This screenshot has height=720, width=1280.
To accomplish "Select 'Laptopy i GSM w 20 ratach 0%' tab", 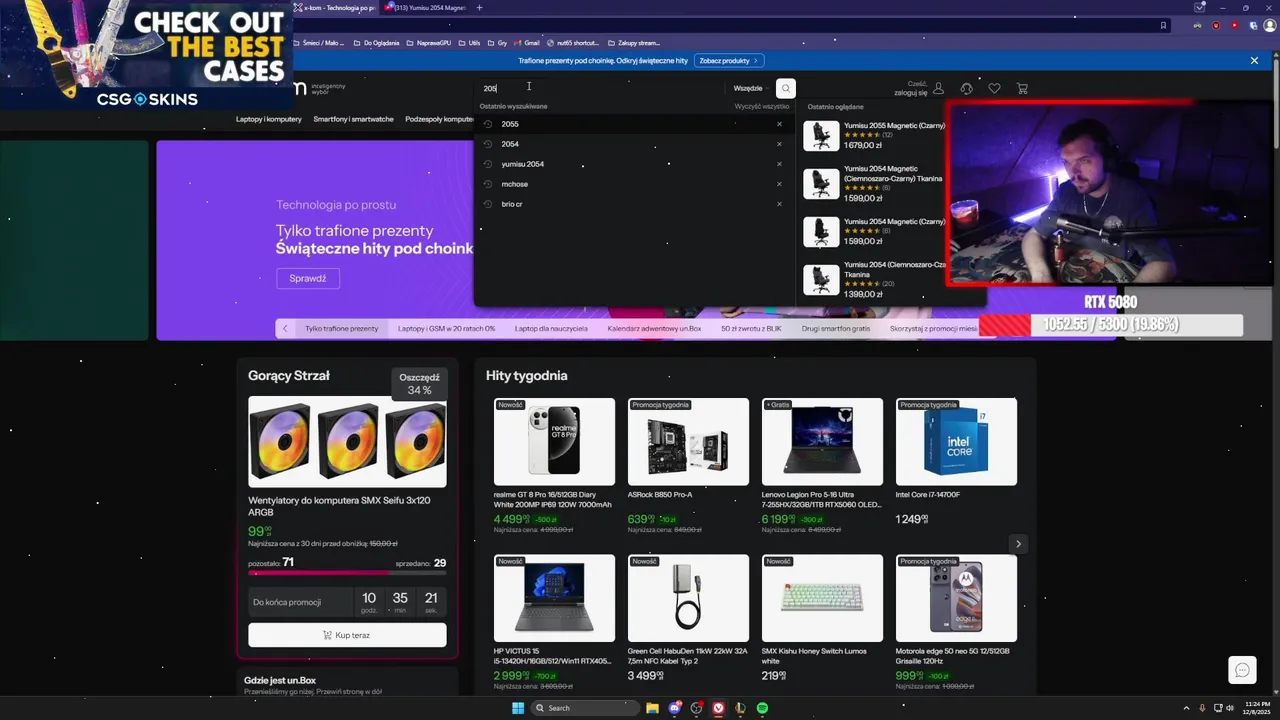I will pyautogui.click(x=446, y=328).
